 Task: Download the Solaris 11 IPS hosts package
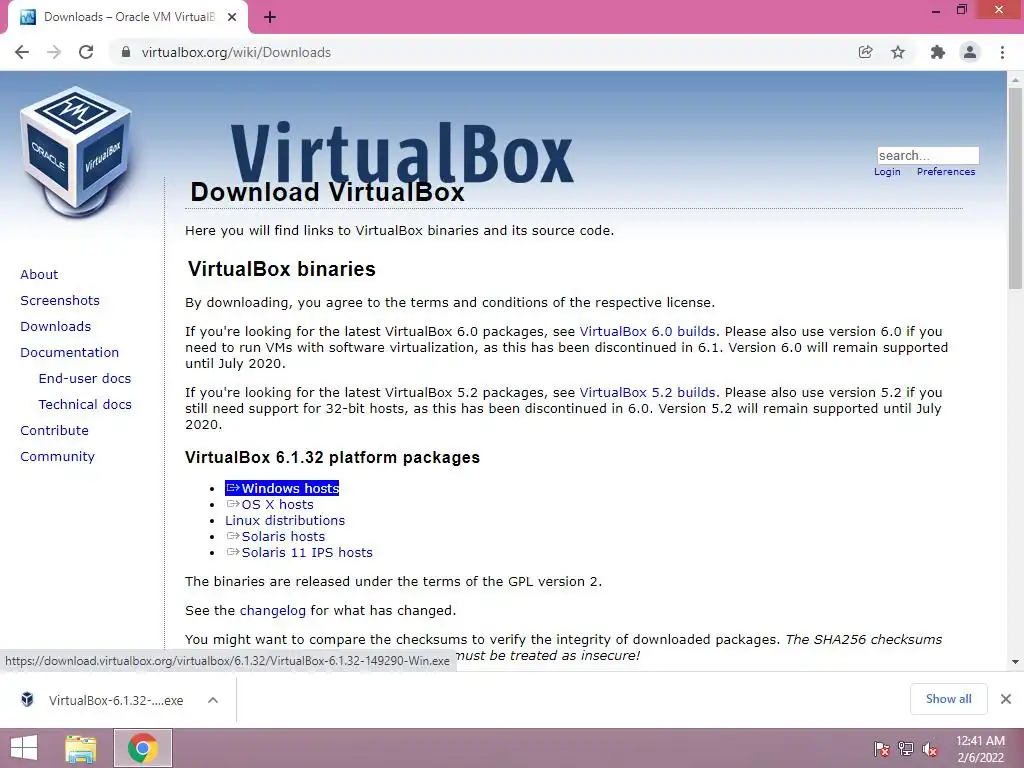click(299, 552)
